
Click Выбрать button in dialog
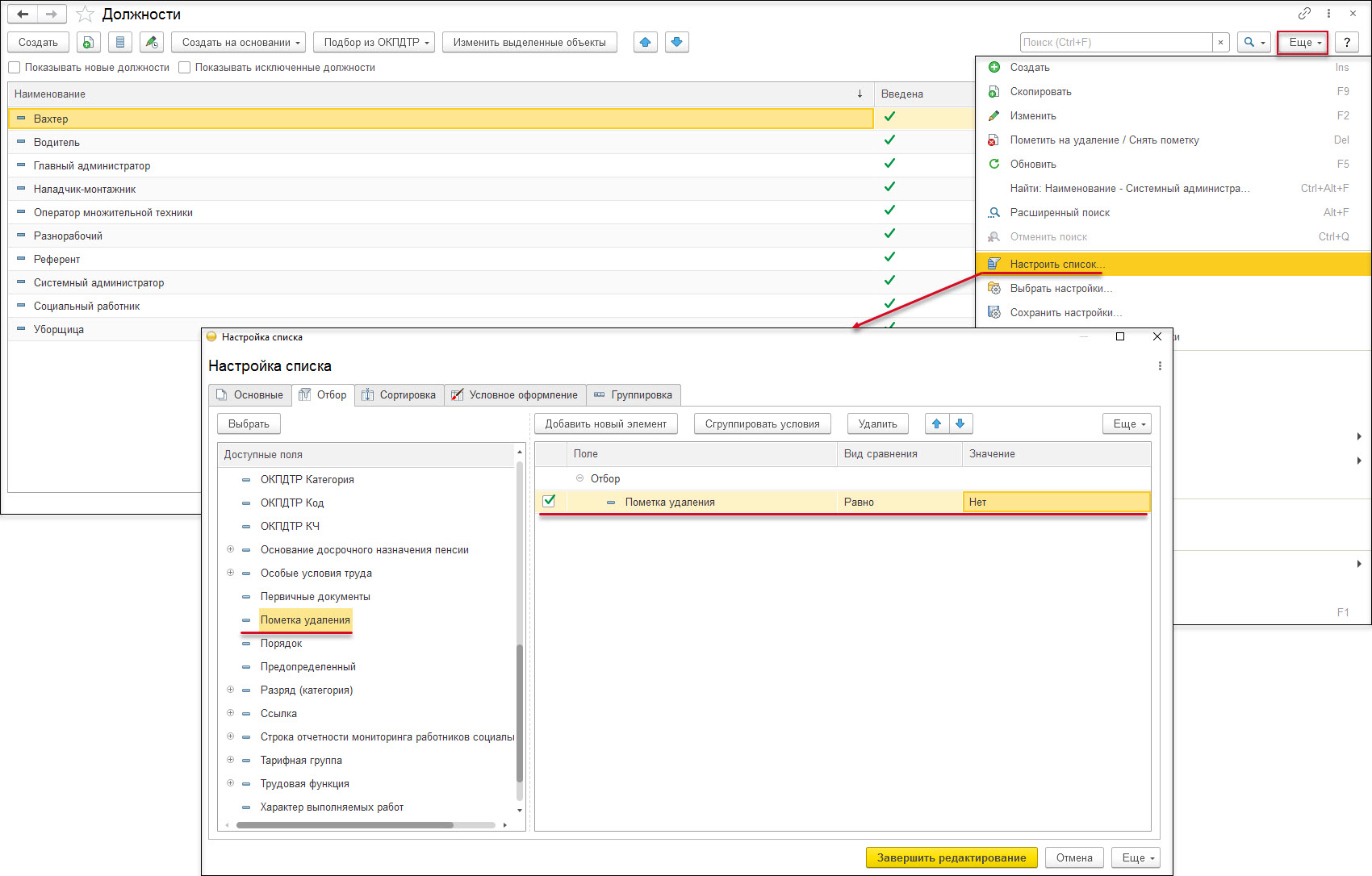[249, 423]
